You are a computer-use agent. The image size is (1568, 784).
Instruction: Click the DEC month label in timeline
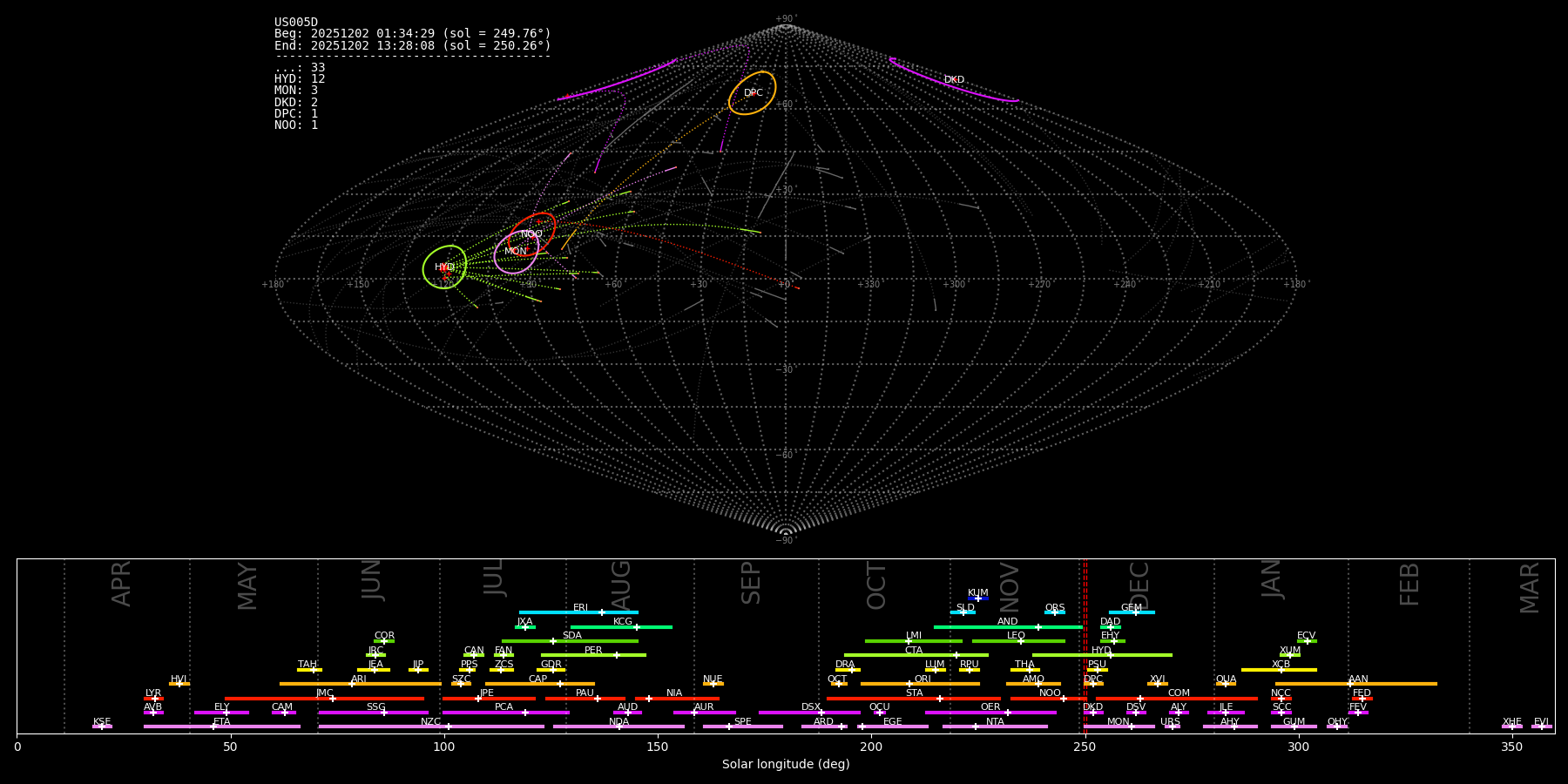click(1139, 585)
